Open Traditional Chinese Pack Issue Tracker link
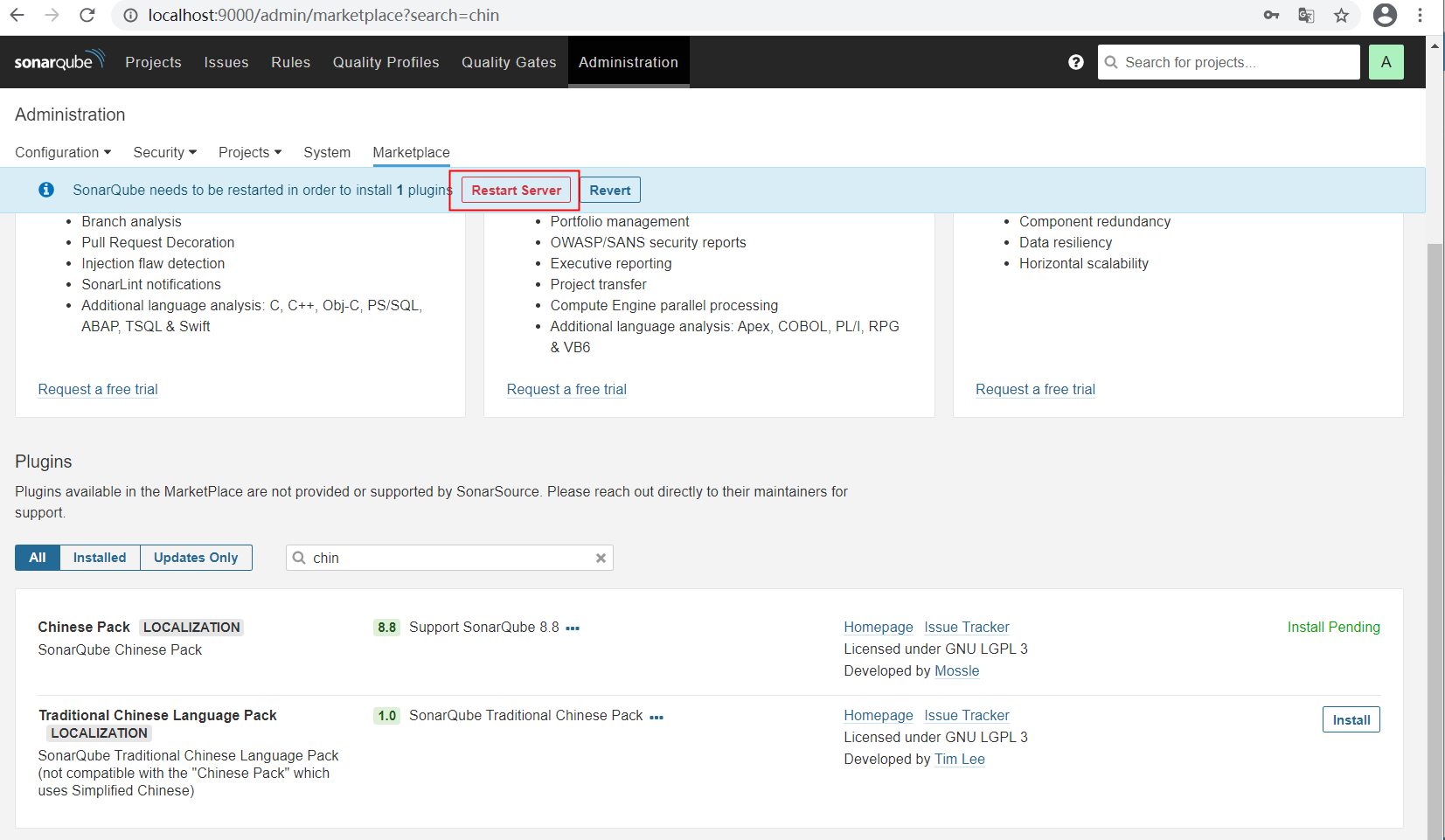 [967, 715]
